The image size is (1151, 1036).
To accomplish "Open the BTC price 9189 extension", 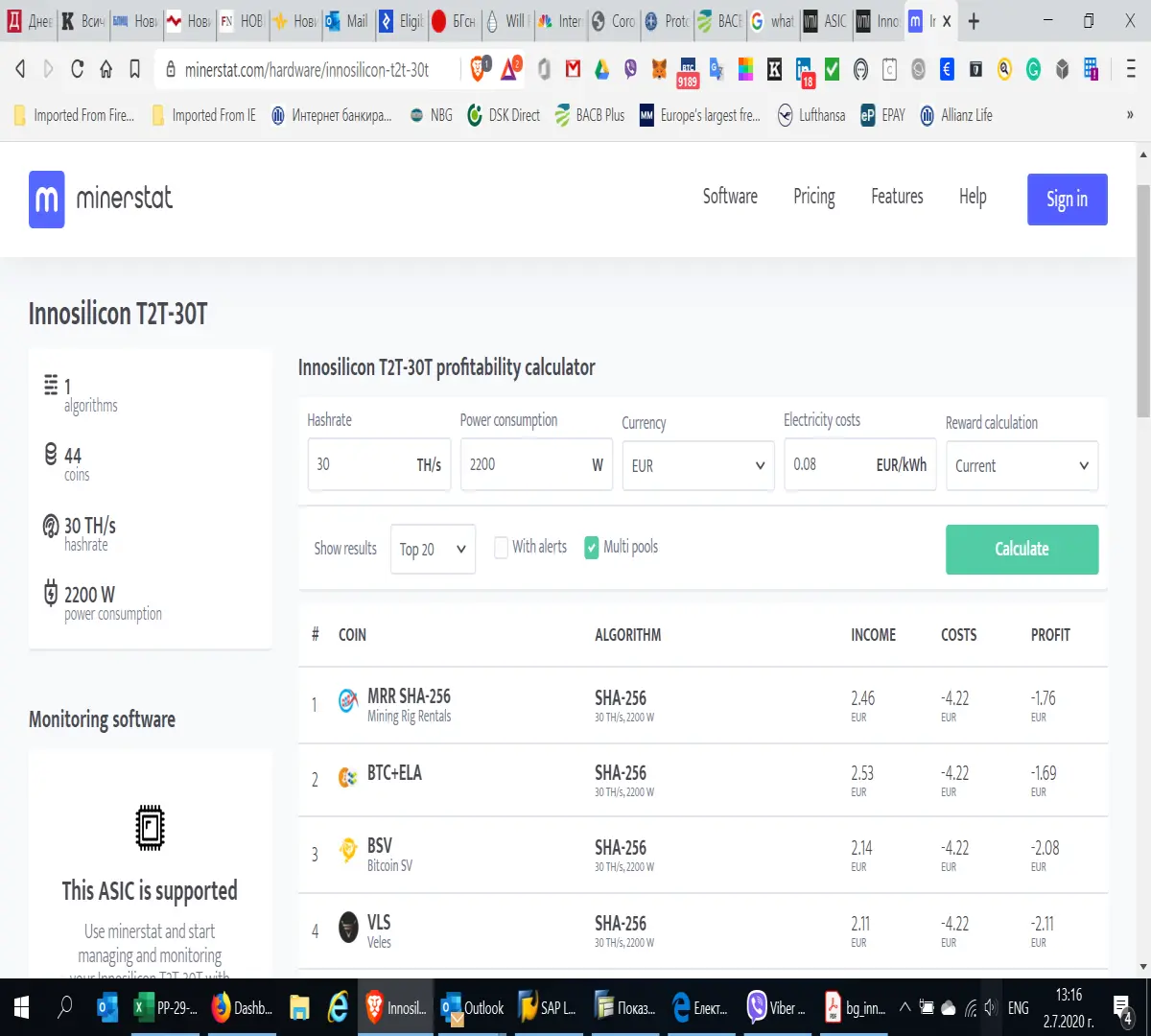I will (x=688, y=71).
